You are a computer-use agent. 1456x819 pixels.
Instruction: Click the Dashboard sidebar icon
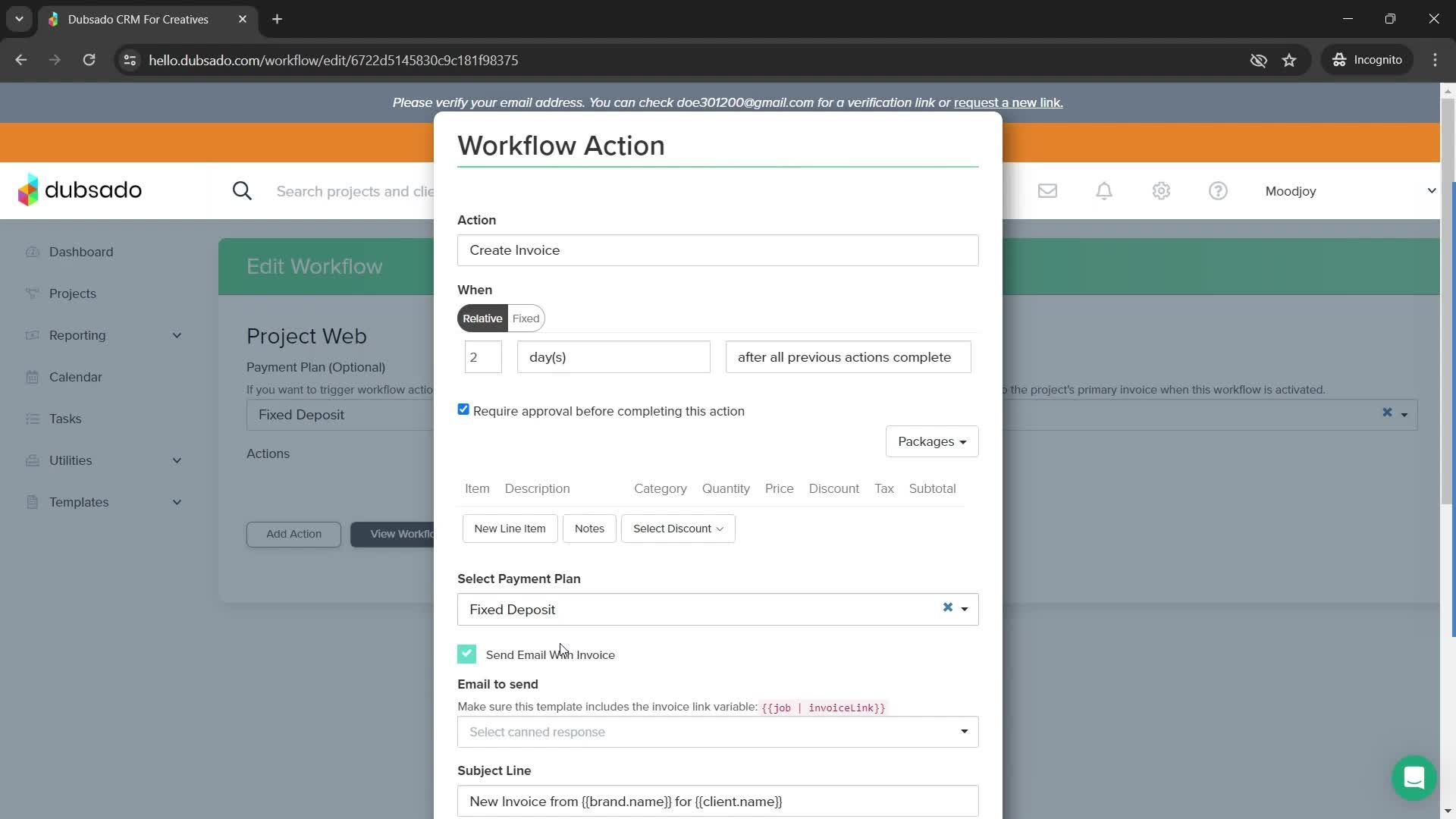32,252
